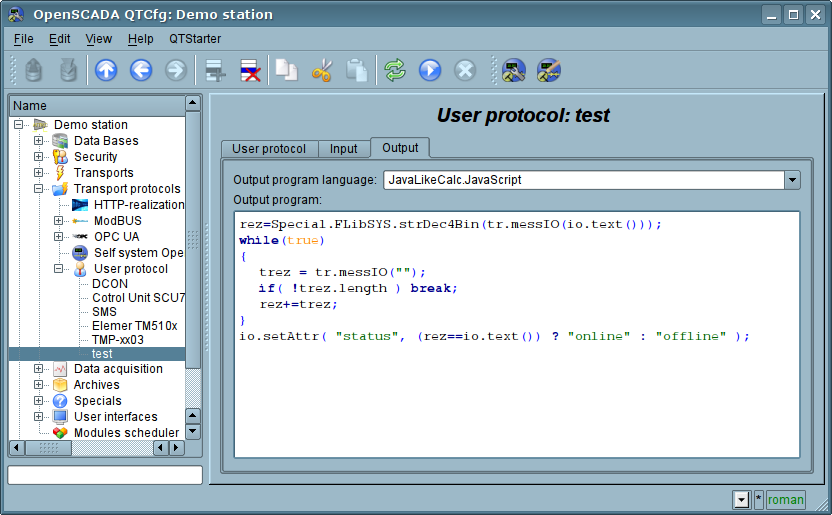Switch to the User protocol tab
The image size is (832, 515).
coord(269,149)
